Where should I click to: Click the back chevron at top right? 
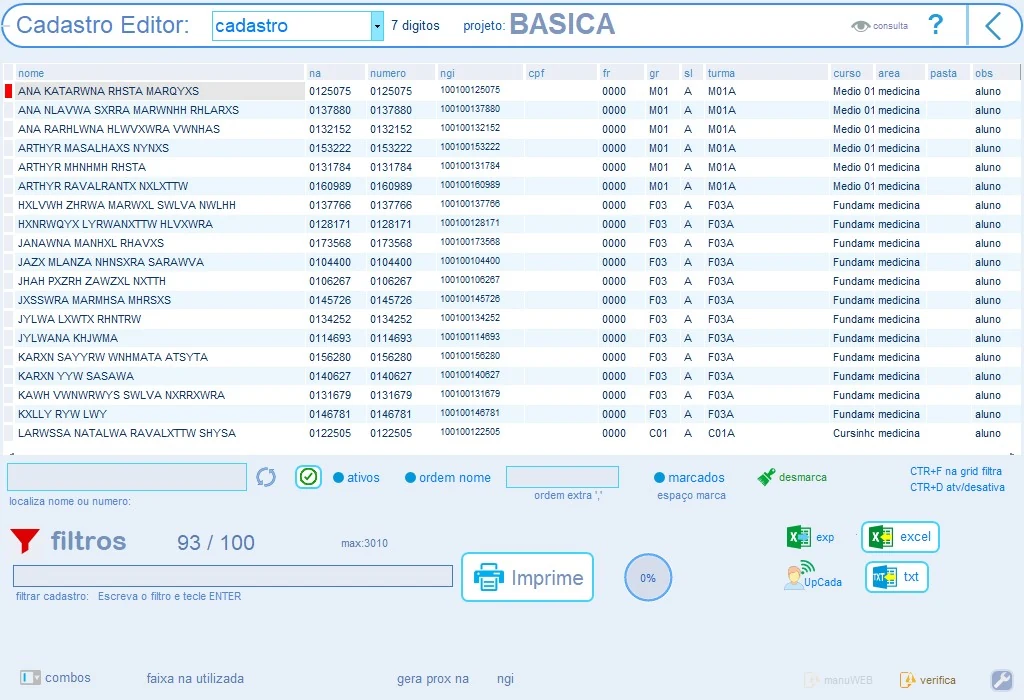(x=993, y=26)
